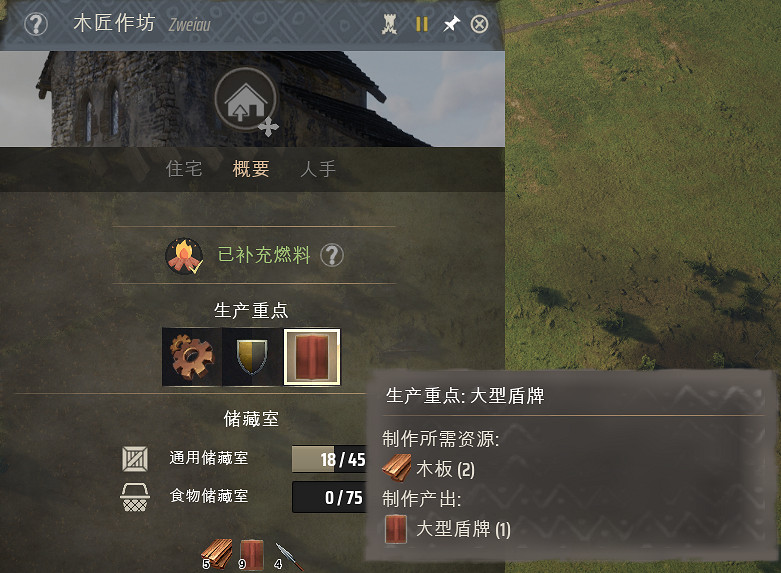Screen dimensions: 781x573
Task: Click the 食物储藏室 basket icon
Action: [134, 497]
